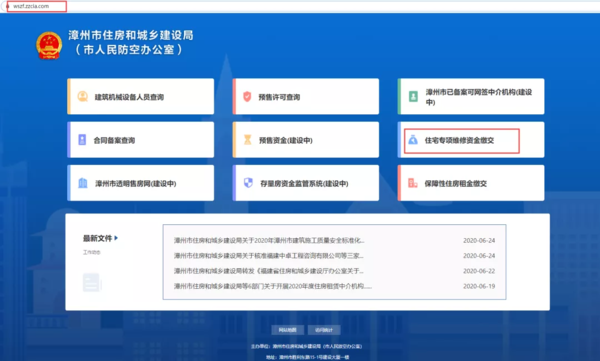
Task: Open notice about 2020年度住房租赁中介机构
Action: tap(273, 286)
